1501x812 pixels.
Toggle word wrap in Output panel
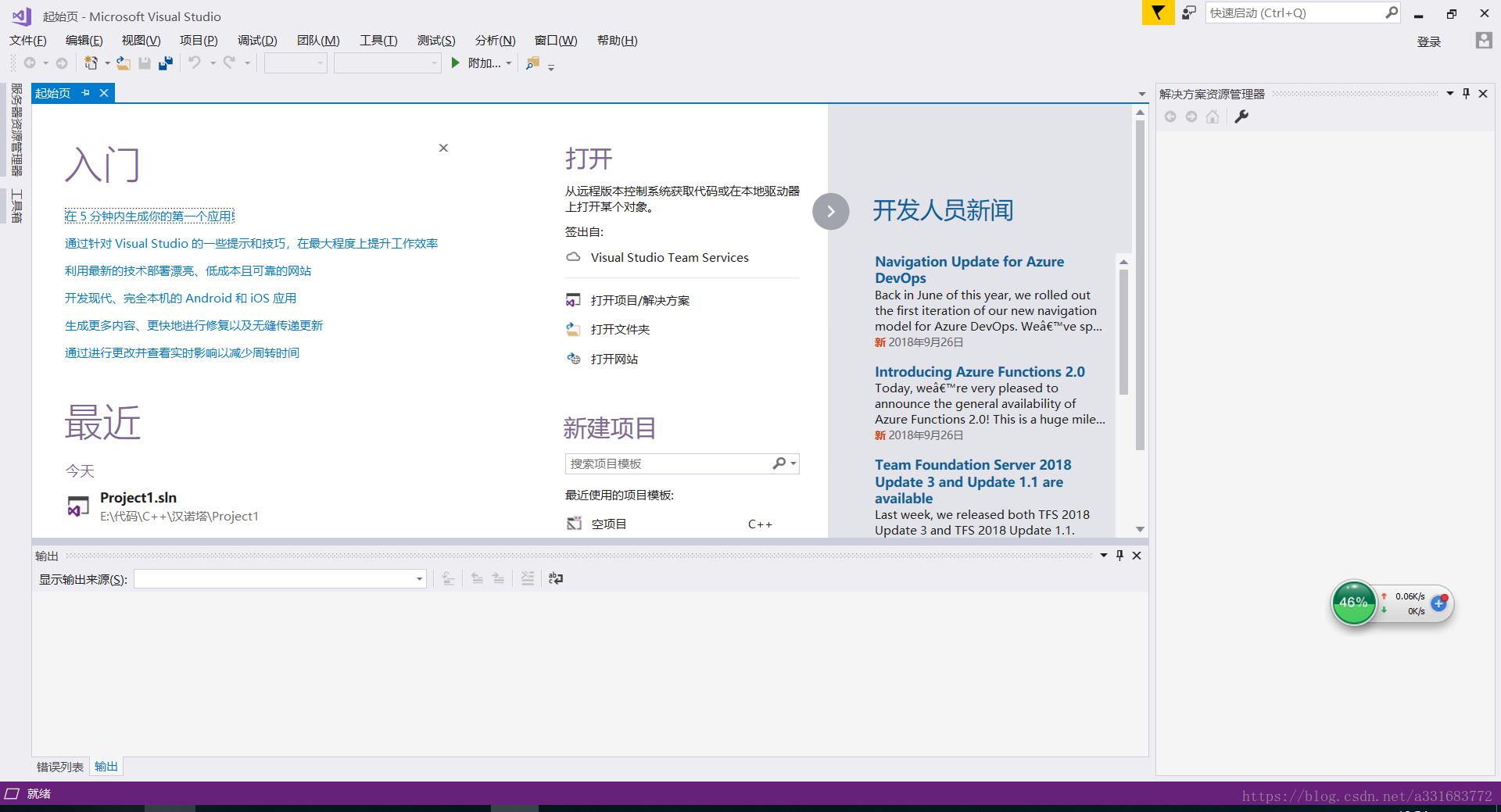point(556,578)
